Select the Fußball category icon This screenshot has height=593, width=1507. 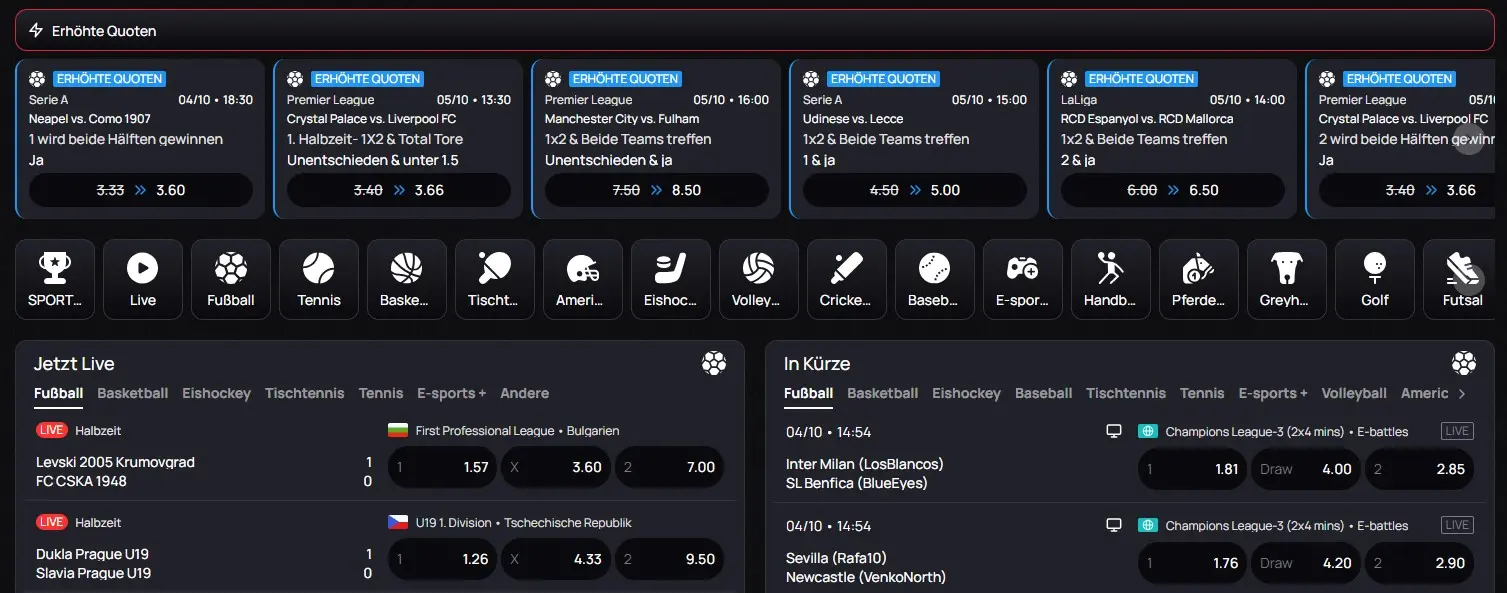(x=231, y=279)
